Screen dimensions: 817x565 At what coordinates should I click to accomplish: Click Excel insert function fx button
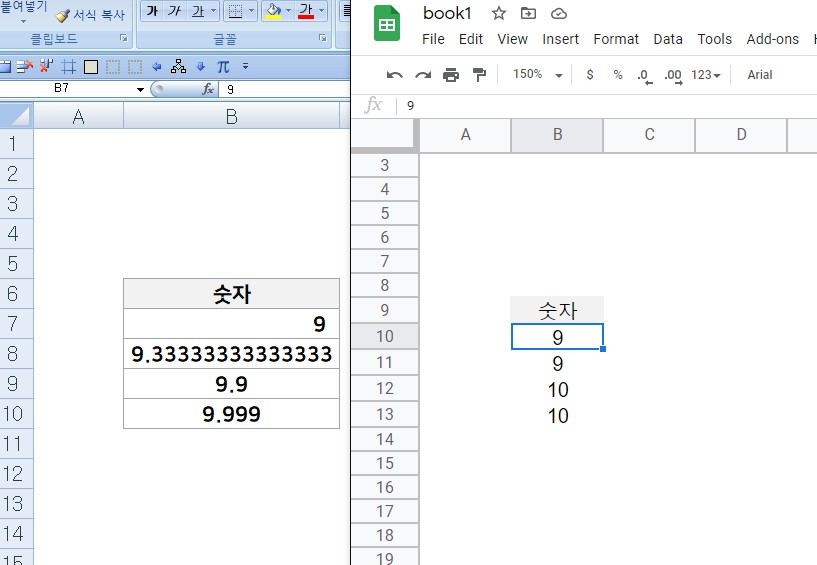[x=208, y=89]
